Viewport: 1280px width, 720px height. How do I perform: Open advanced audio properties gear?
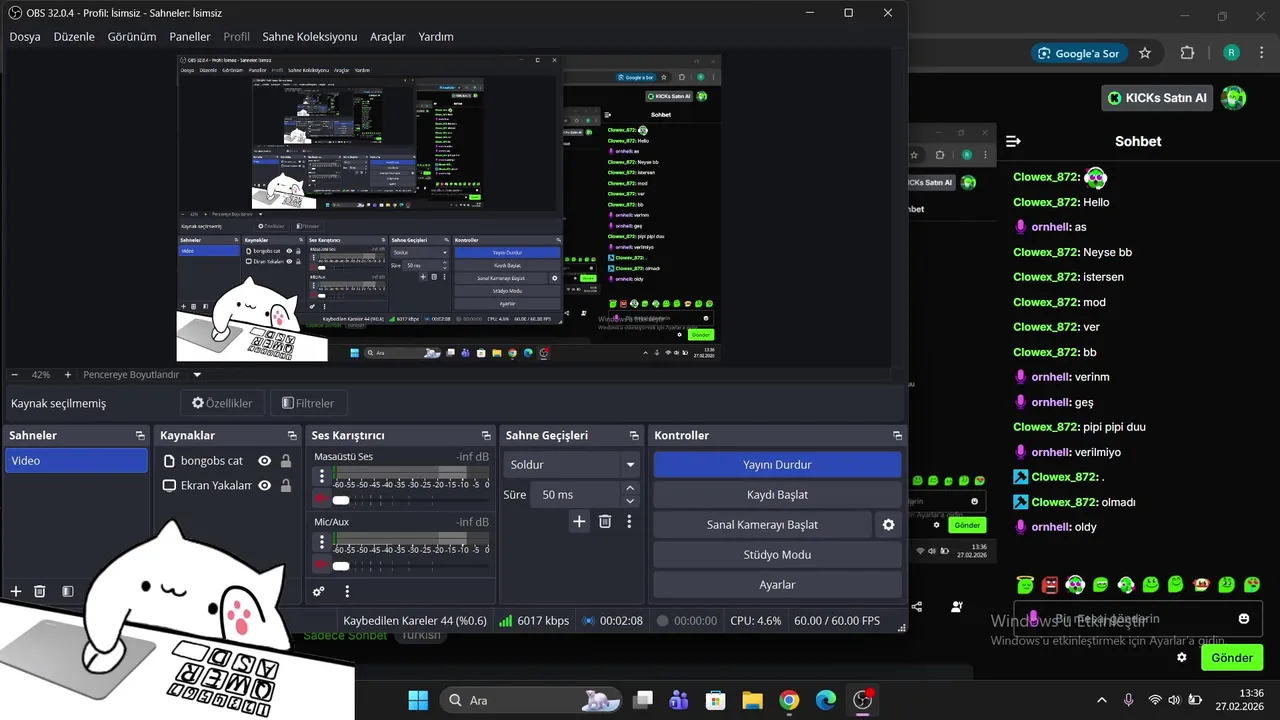(319, 591)
